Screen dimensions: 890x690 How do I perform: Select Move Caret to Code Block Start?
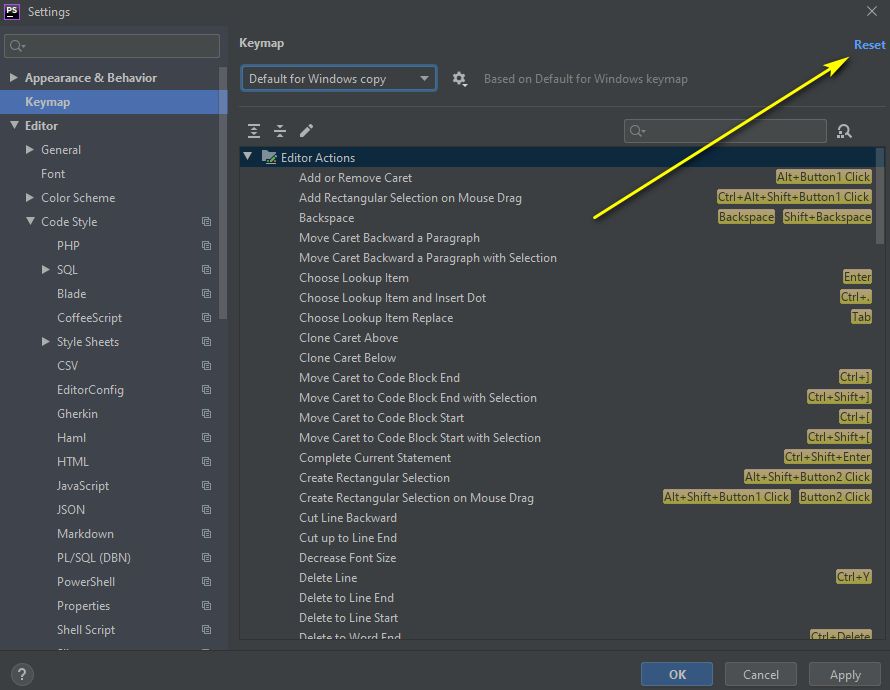[x=556, y=418]
